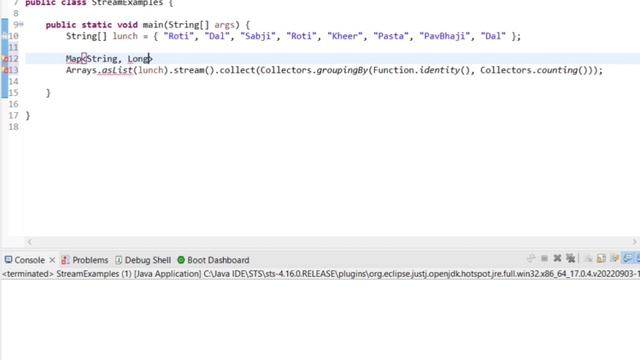Click line number 16 in the gutter
The image size is (640, 360).
(x=13, y=104)
